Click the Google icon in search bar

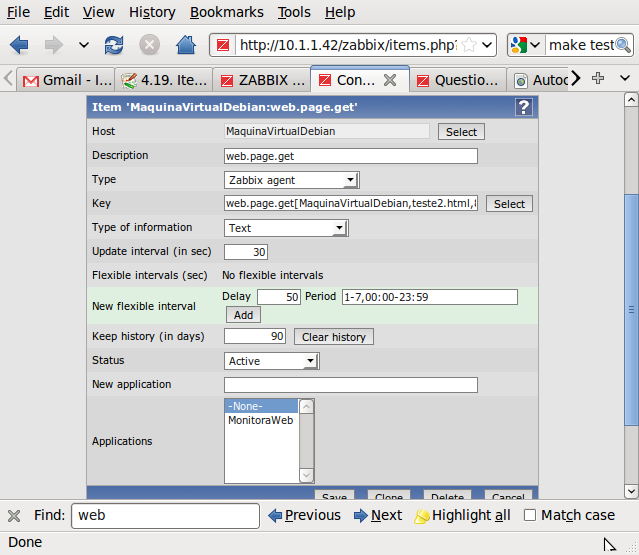[x=520, y=45]
